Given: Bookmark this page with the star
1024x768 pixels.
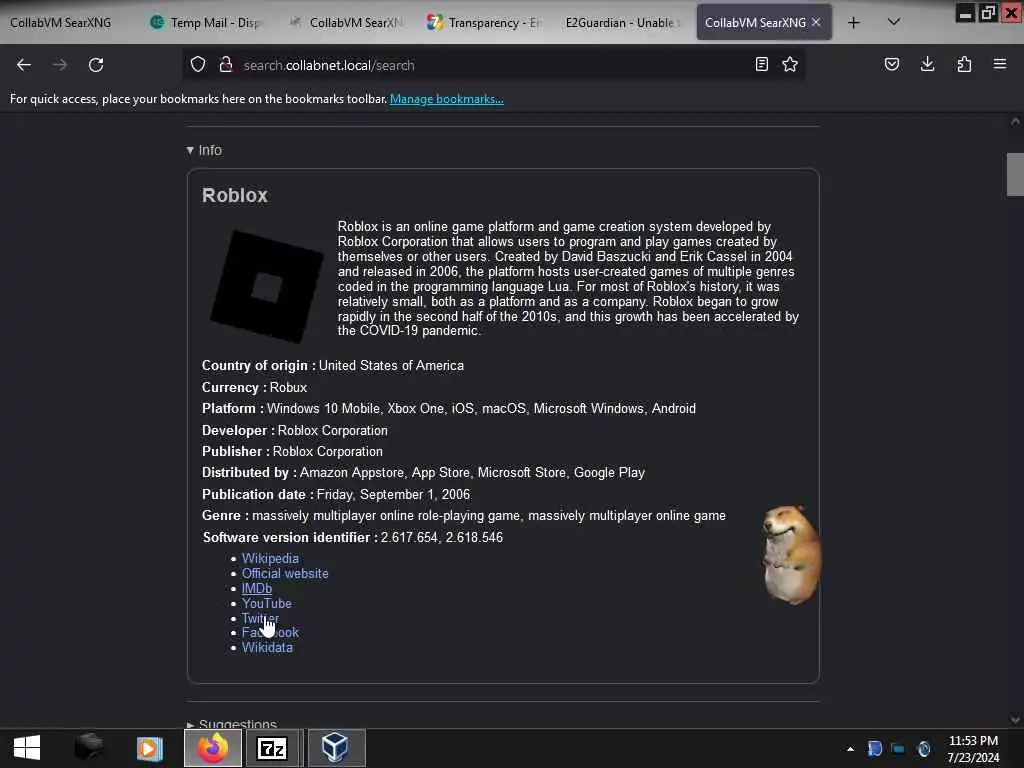Looking at the screenshot, I should coord(790,64).
